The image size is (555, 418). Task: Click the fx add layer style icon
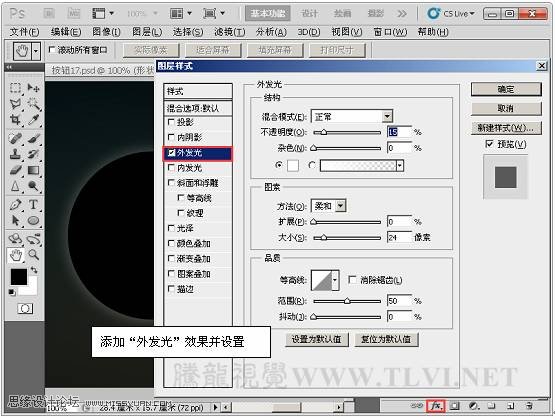[436, 406]
